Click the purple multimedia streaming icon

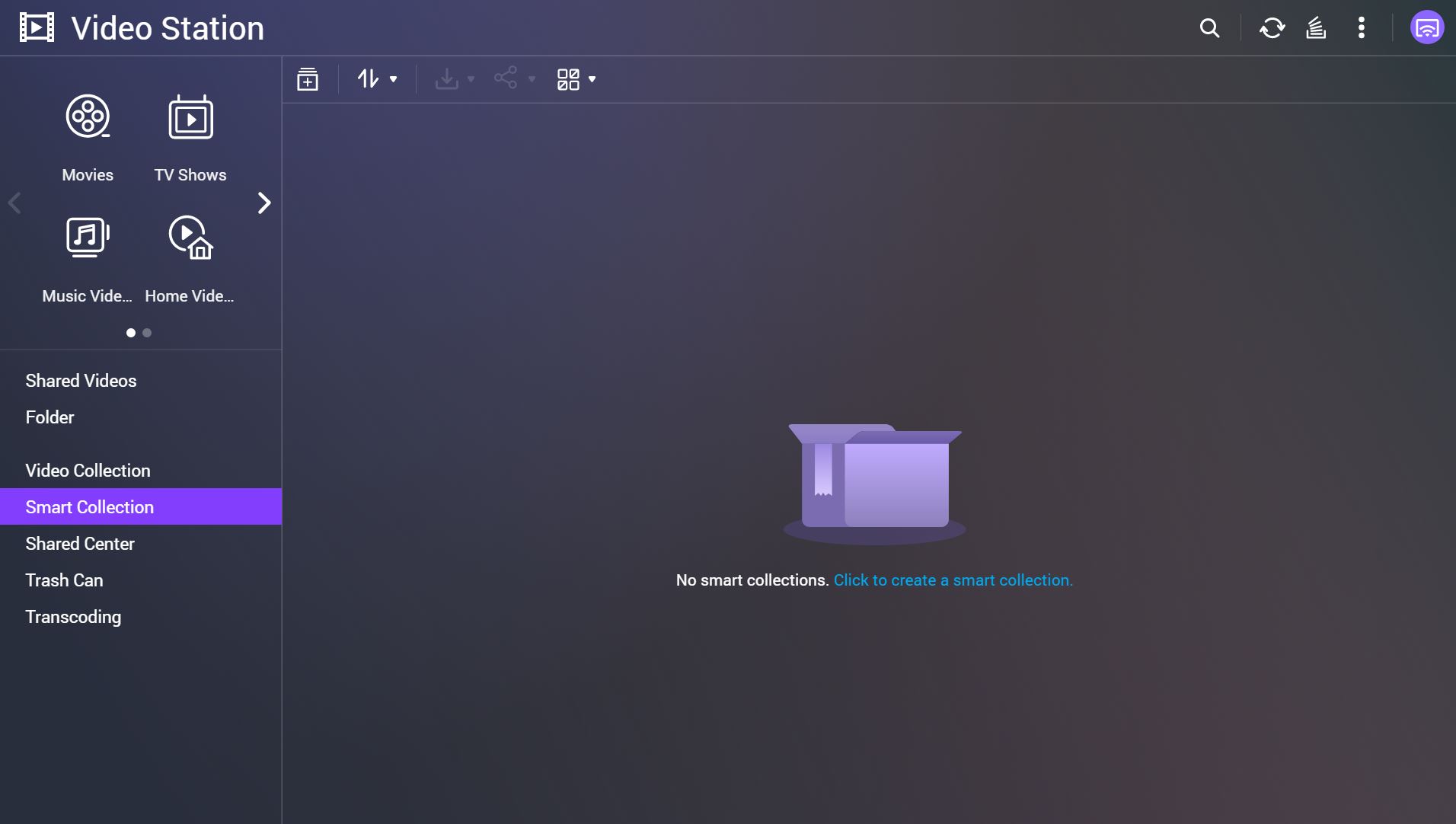point(1426,28)
